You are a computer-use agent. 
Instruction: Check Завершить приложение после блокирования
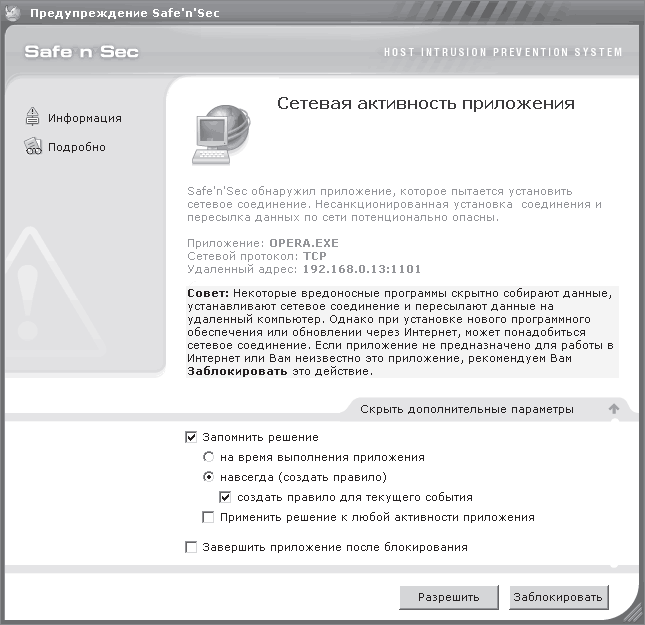pos(191,547)
